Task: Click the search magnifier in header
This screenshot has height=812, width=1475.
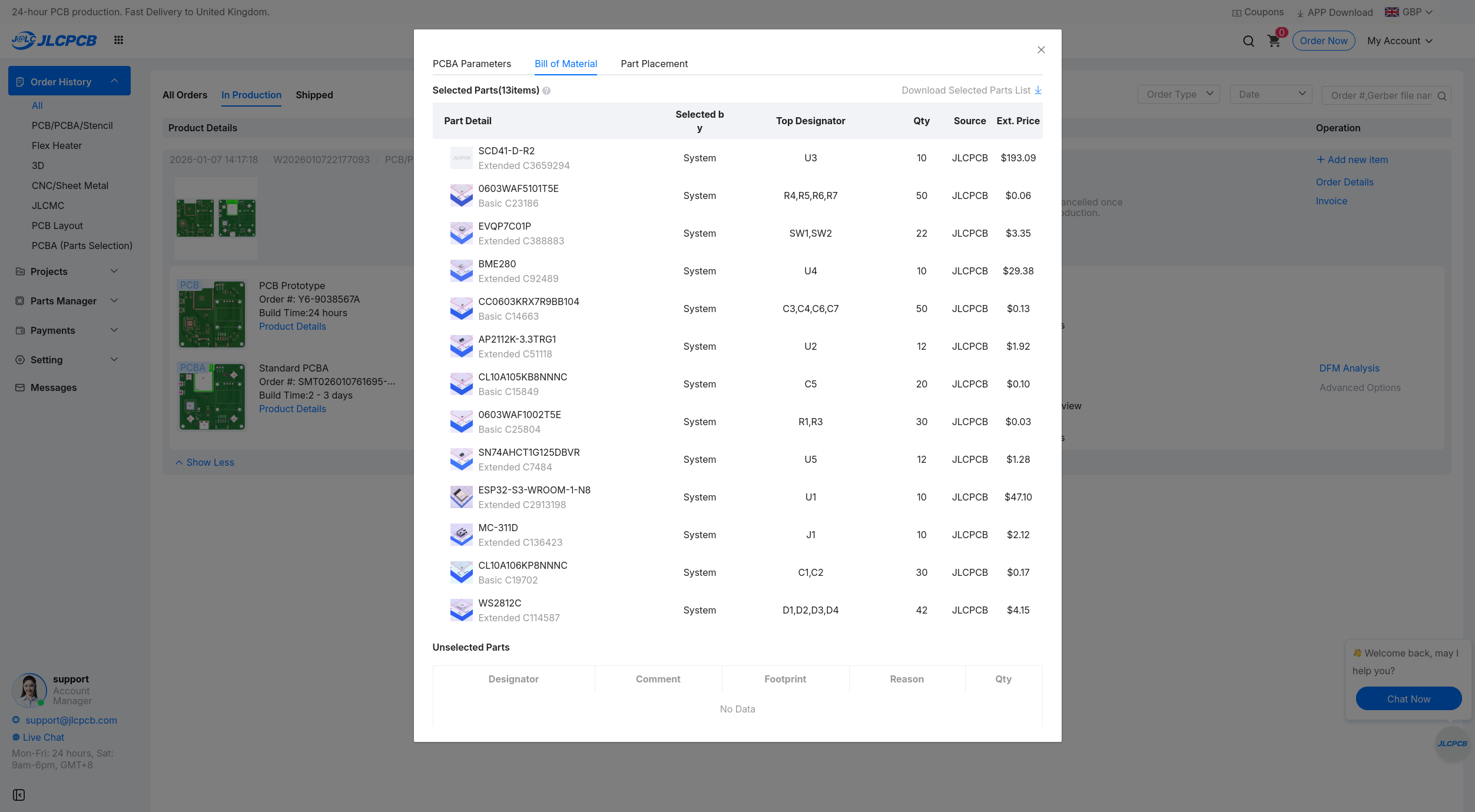Action: [x=1248, y=41]
